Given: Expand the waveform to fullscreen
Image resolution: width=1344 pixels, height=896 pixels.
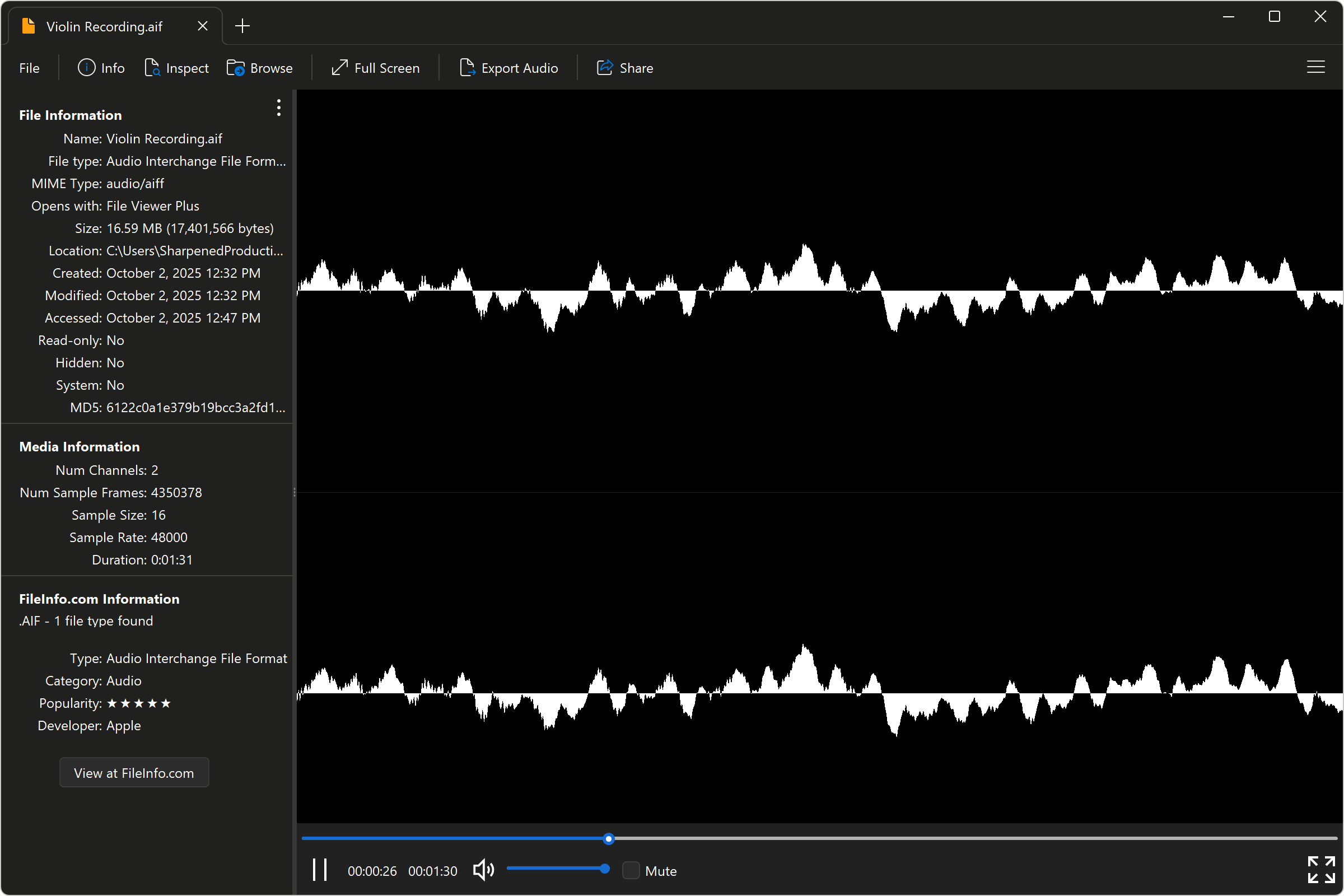Looking at the screenshot, I should 1322,870.
